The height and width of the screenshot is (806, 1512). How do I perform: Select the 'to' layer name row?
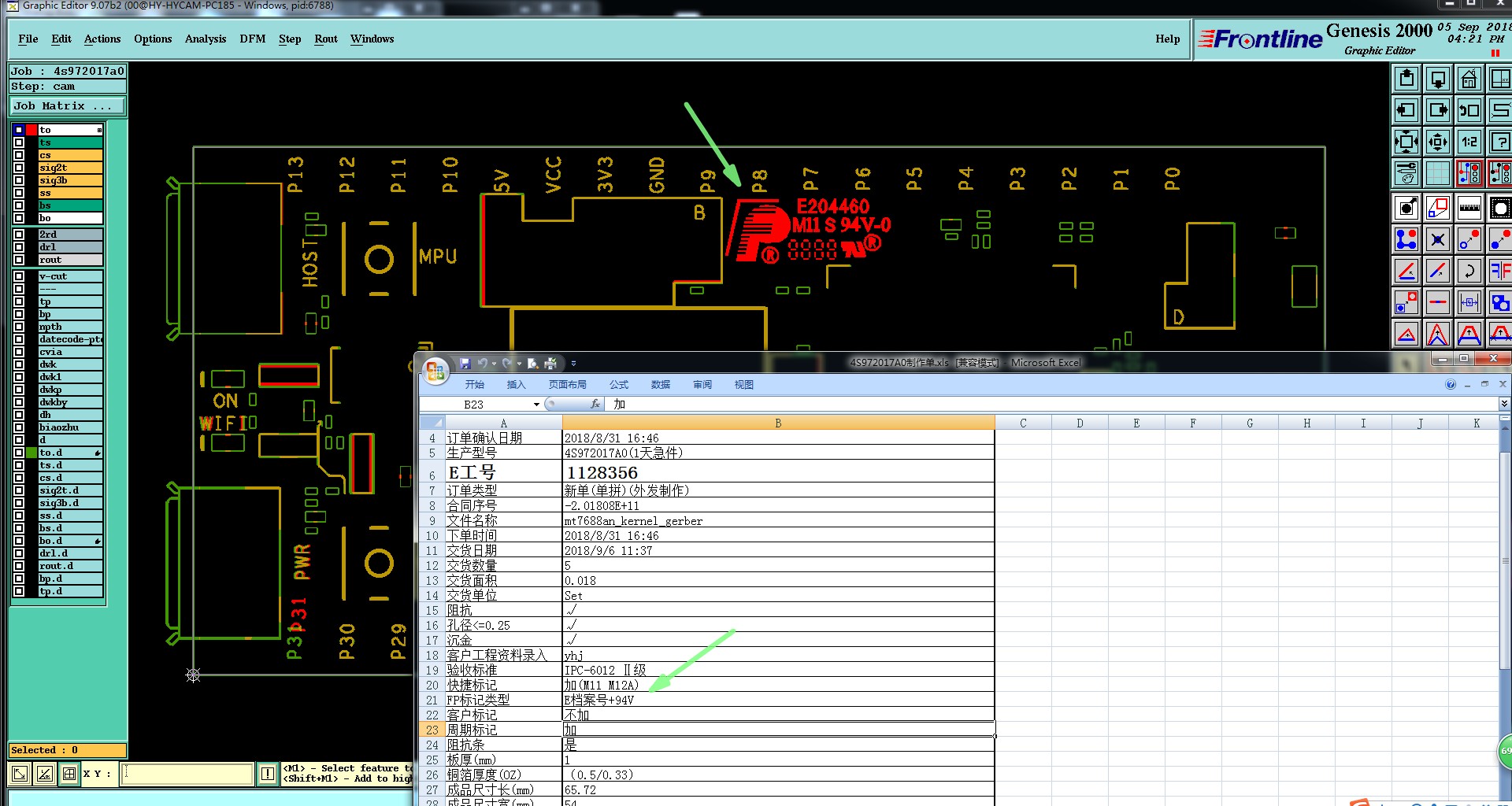tap(71, 130)
